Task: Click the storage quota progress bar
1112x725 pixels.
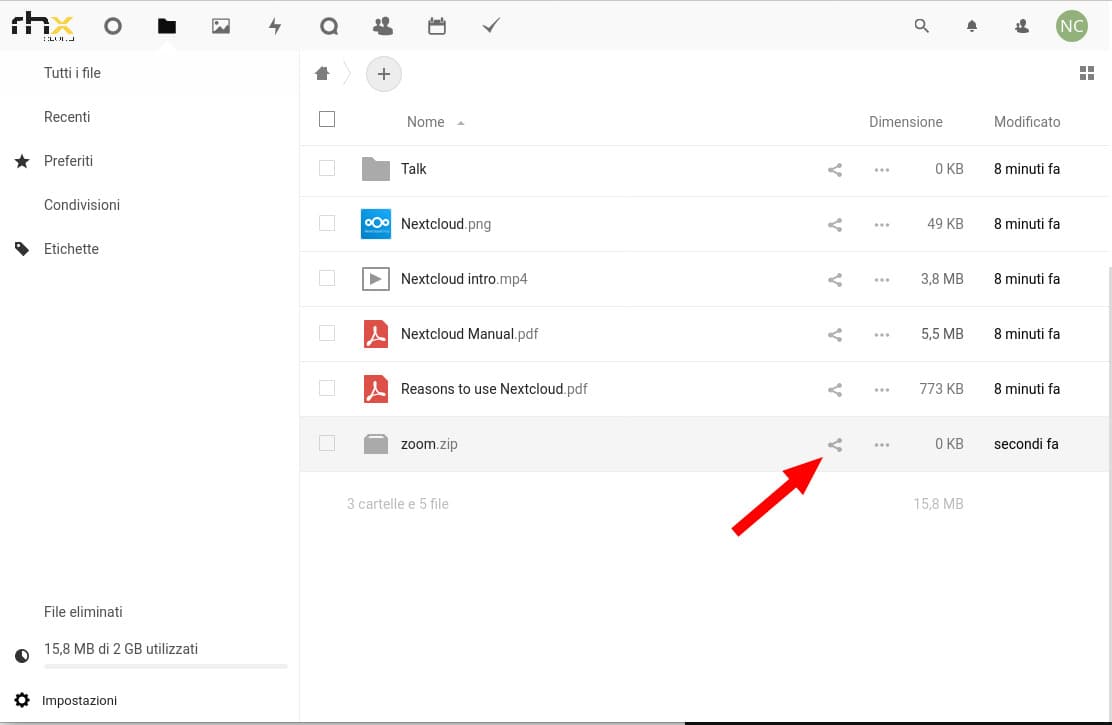Action: click(165, 667)
